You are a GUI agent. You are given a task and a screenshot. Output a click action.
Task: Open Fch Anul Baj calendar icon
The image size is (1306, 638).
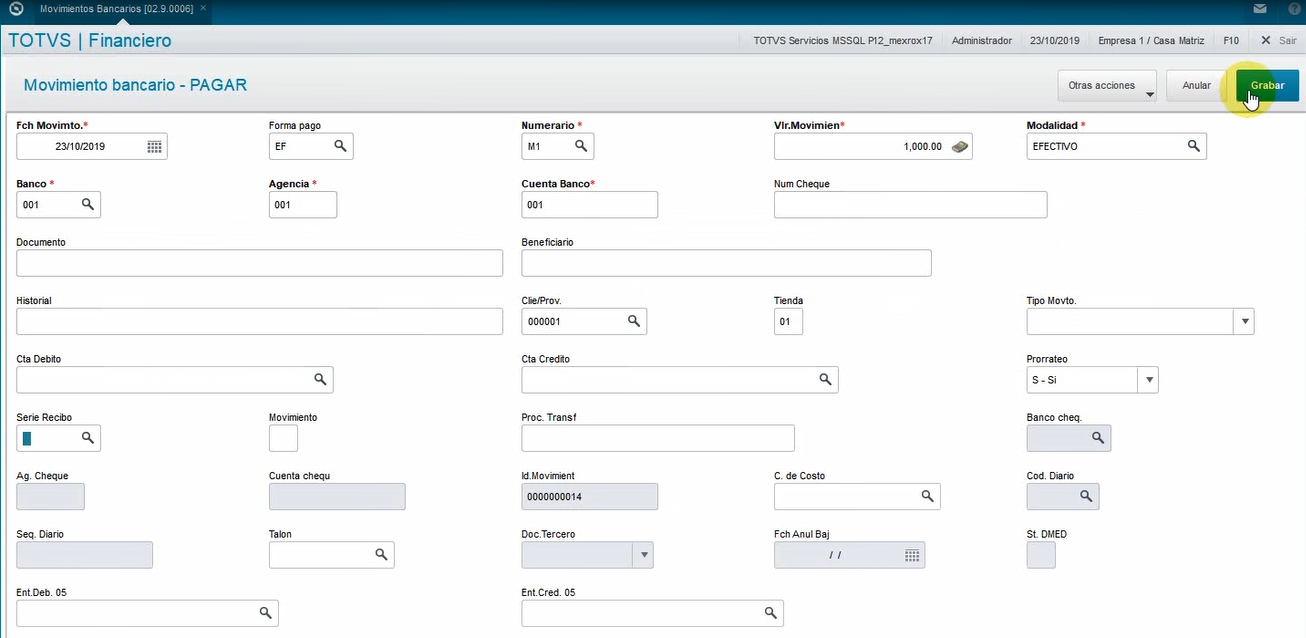[912, 554]
